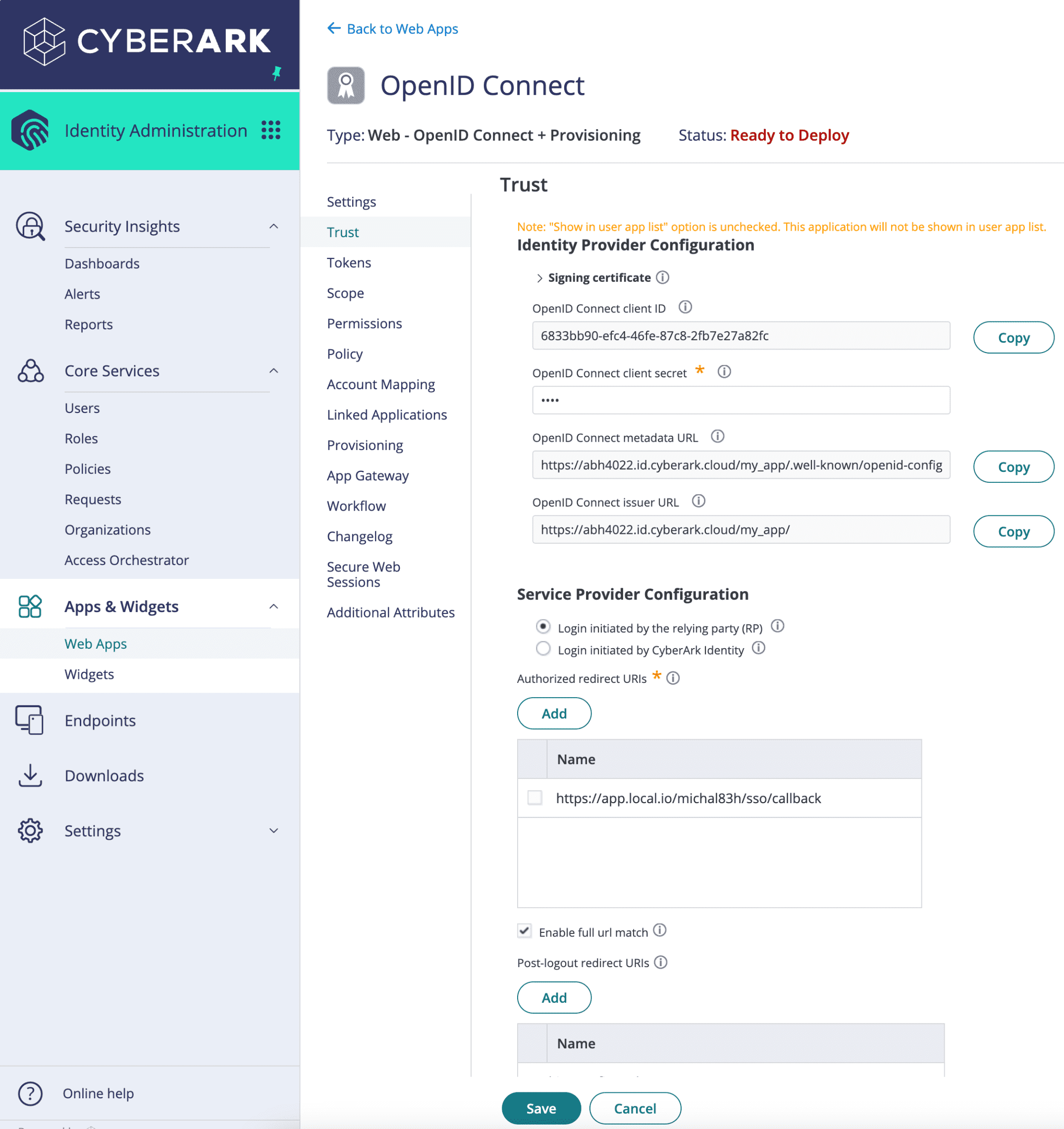Add an authorized redirect URI
Screen dimensions: 1064x1129
554,713
